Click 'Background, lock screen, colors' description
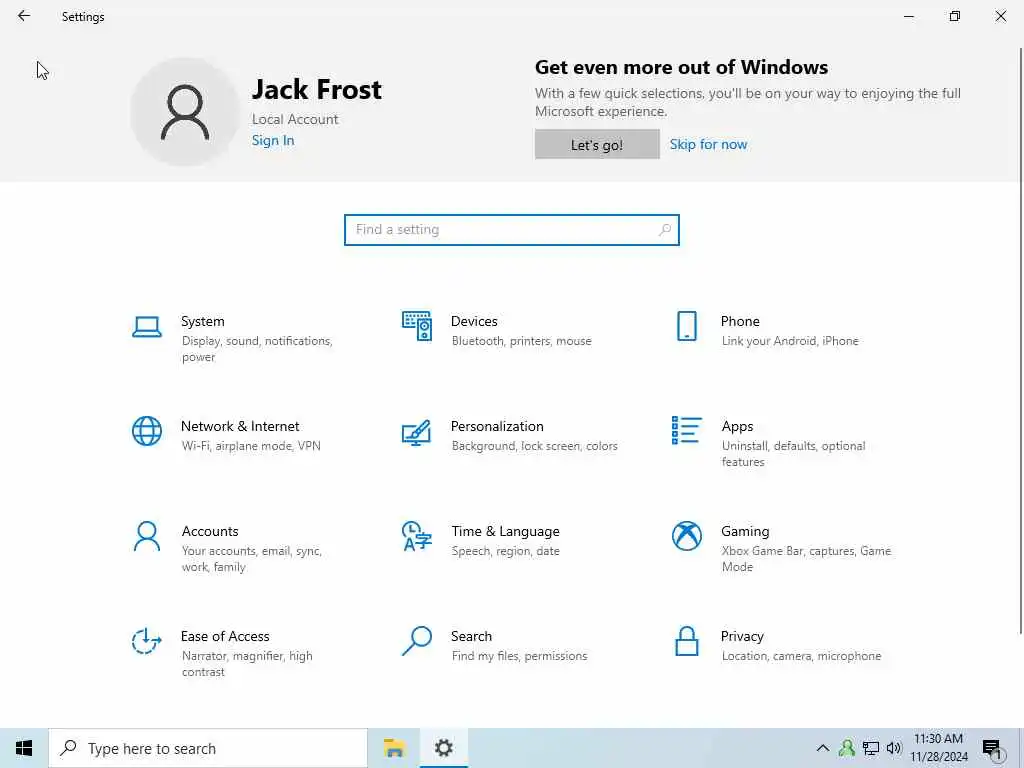This screenshot has height=768, width=1024. [x=534, y=446]
